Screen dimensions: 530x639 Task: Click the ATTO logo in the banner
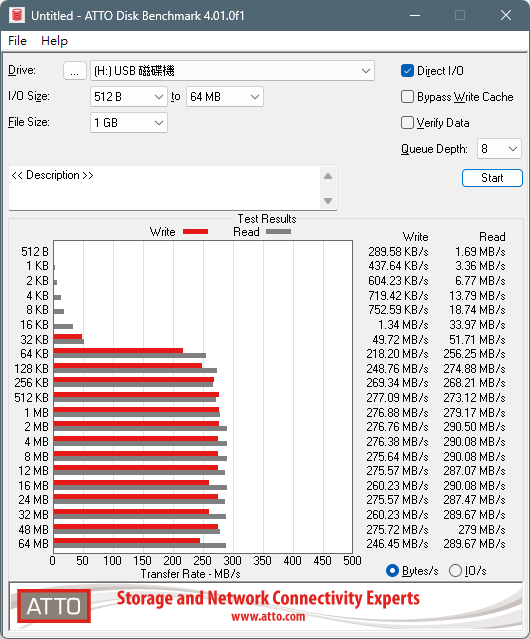54,606
